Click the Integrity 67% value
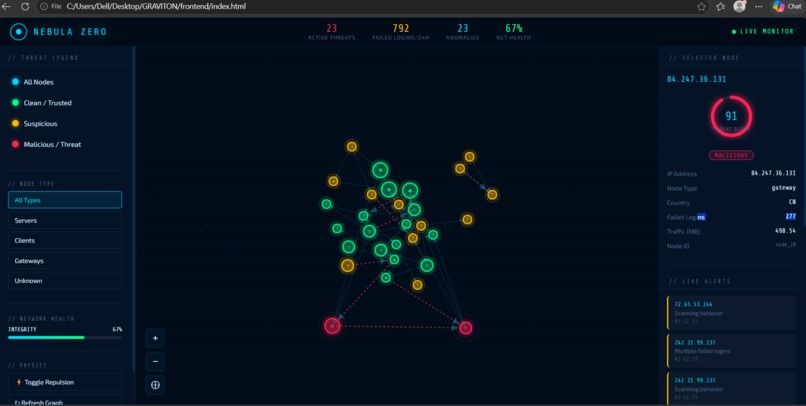The width and height of the screenshot is (806, 406). (x=117, y=329)
